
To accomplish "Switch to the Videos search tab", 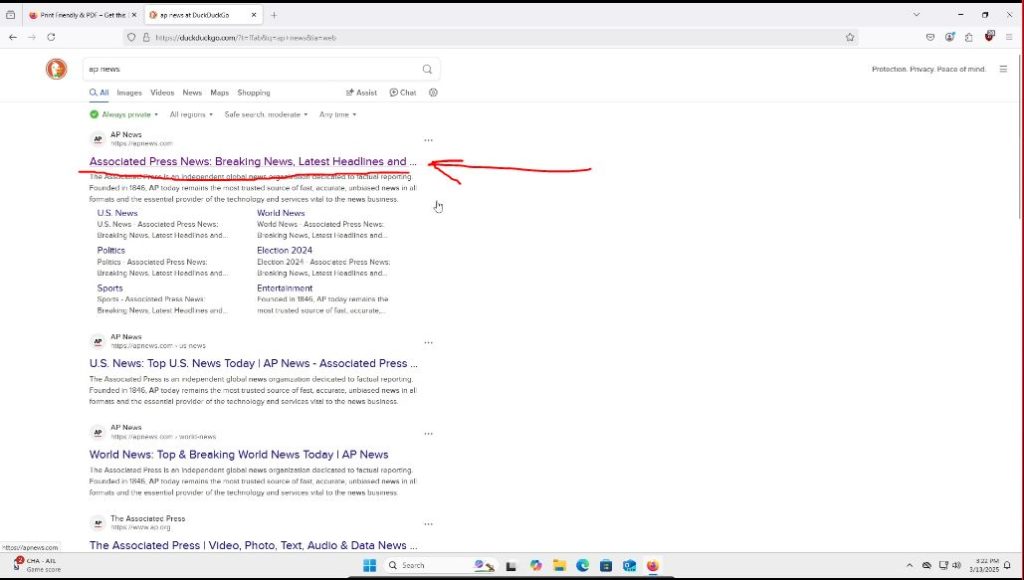I will [x=162, y=93].
